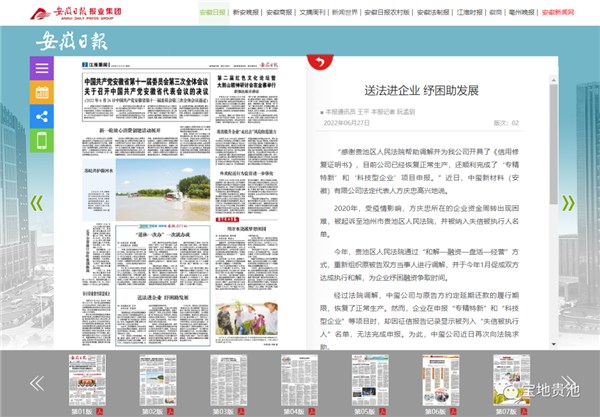Download PDF of 第02版
Screen dimensions: 600x417
coord(170,412)
